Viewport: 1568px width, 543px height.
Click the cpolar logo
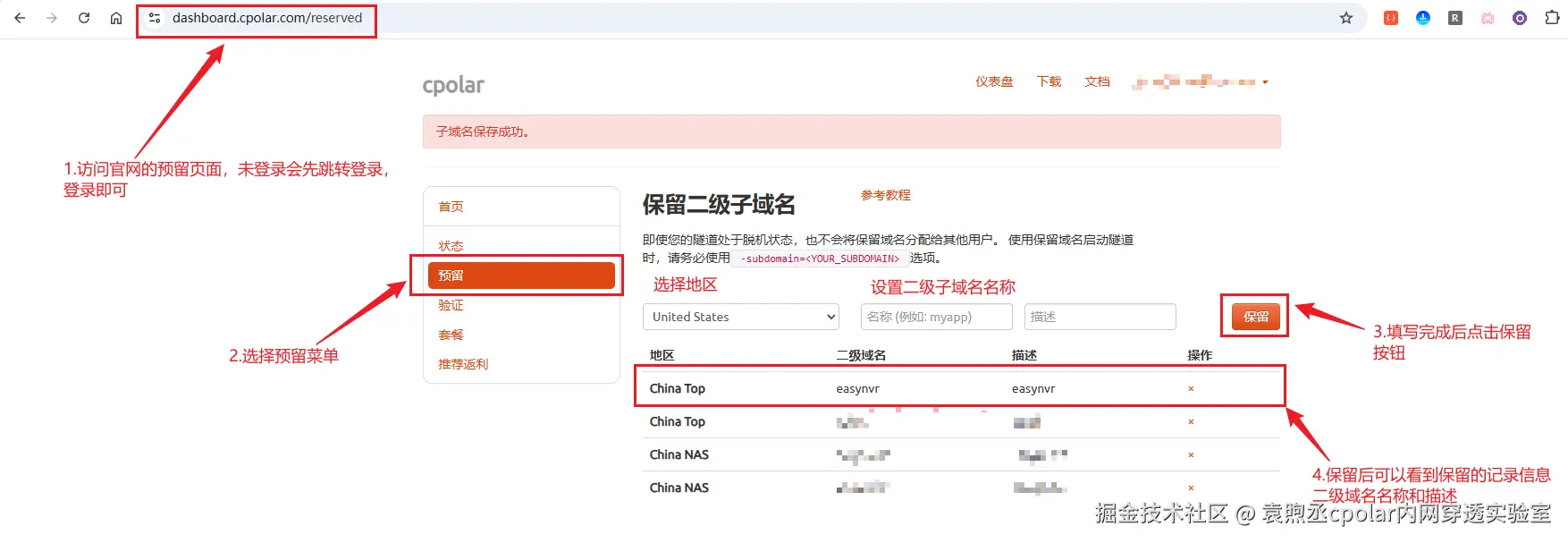pyautogui.click(x=453, y=85)
